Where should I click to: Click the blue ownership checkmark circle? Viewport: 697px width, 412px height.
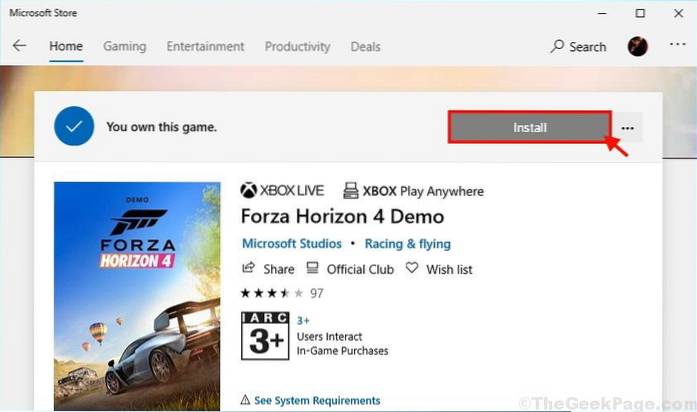(74, 127)
